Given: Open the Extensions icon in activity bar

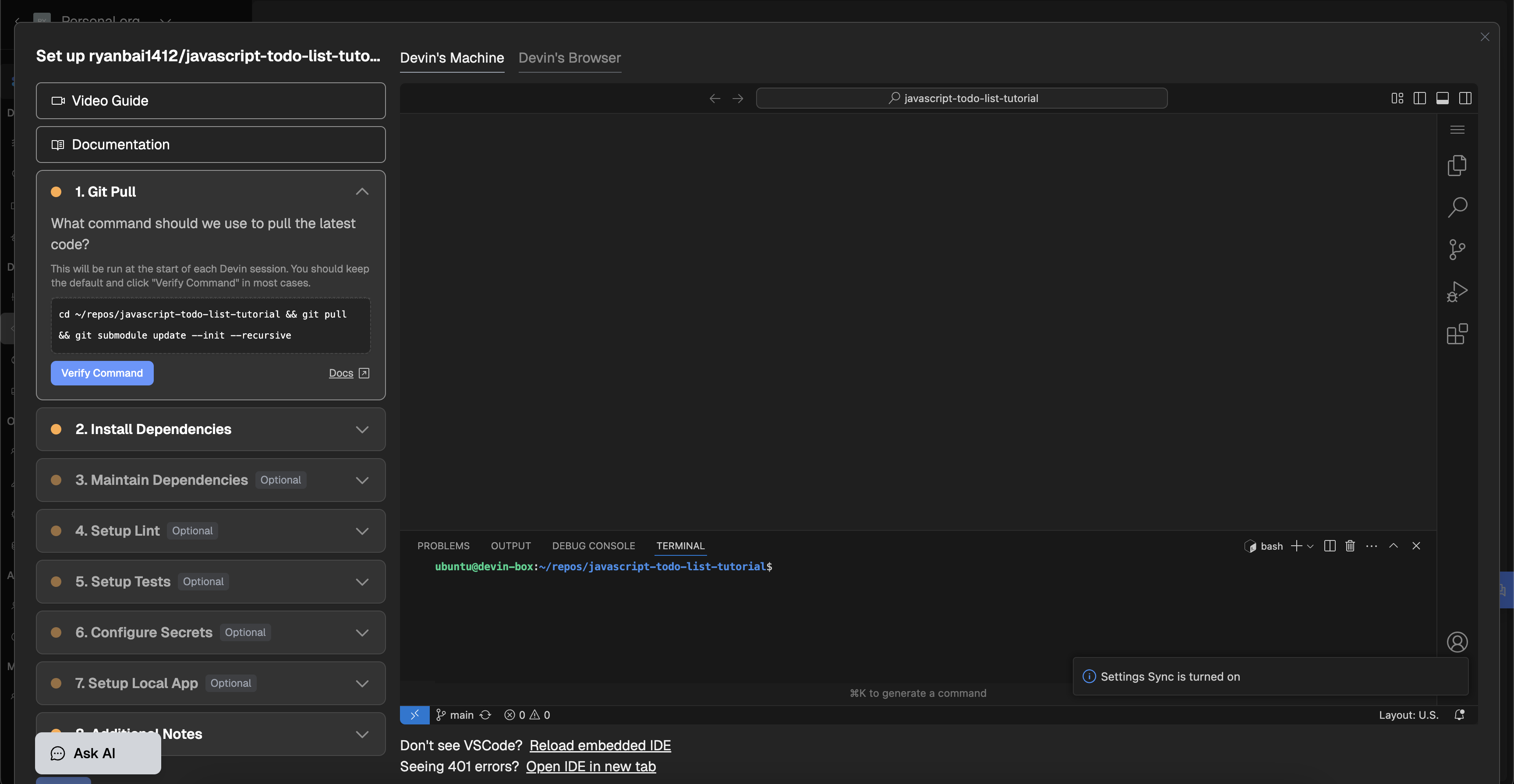Looking at the screenshot, I should pyautogui.click(x=1457, y=335).
